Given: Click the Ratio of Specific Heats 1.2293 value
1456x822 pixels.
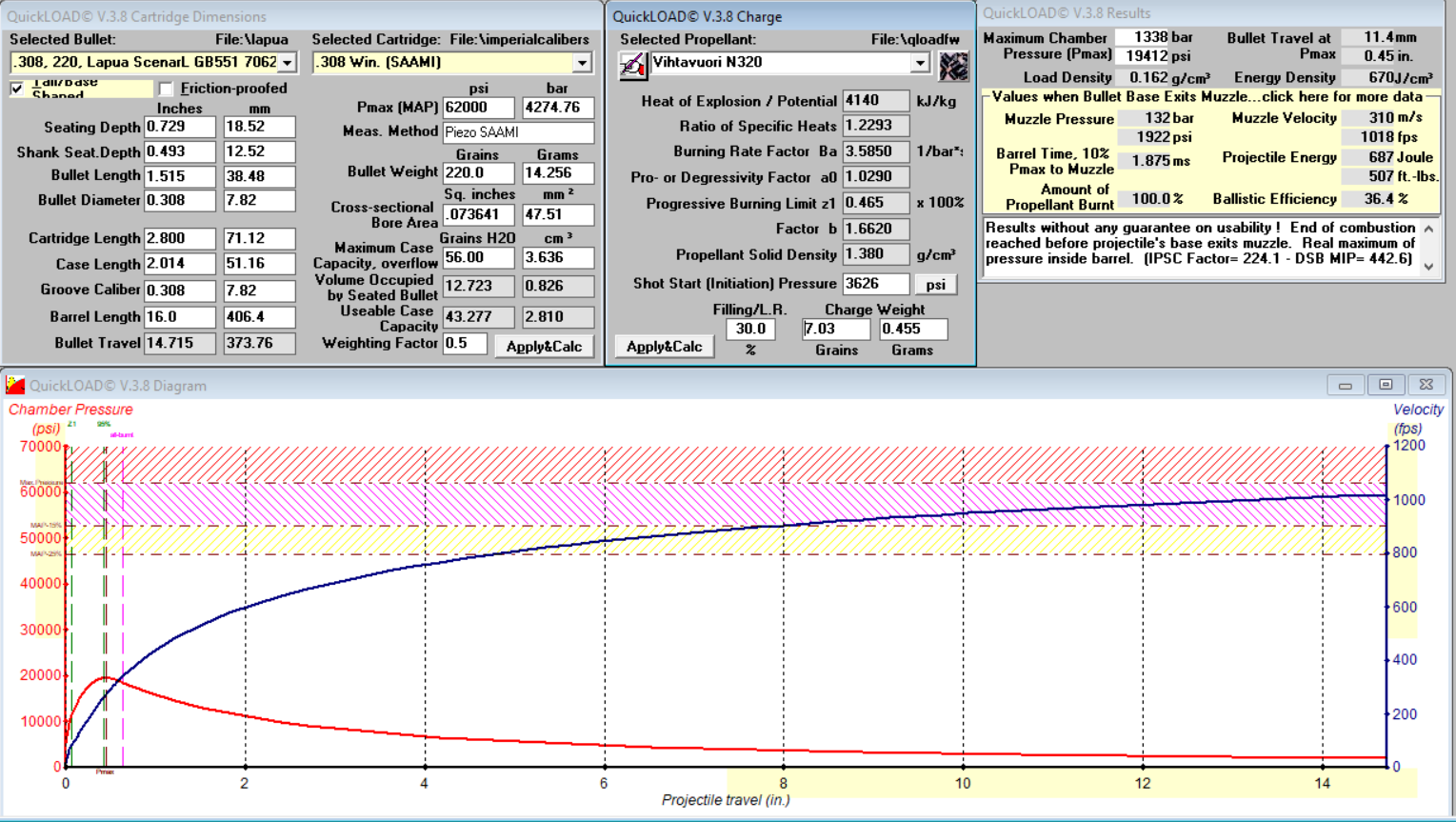Looking at the screenshot, I should 875,126.
